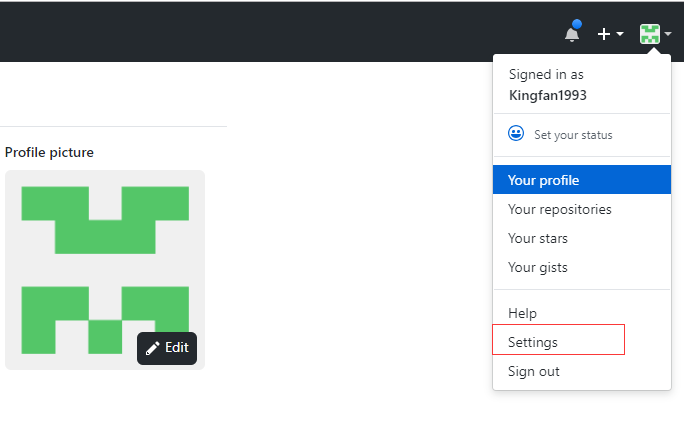
Task: Click the plus create-new icon
Action: 604,34
